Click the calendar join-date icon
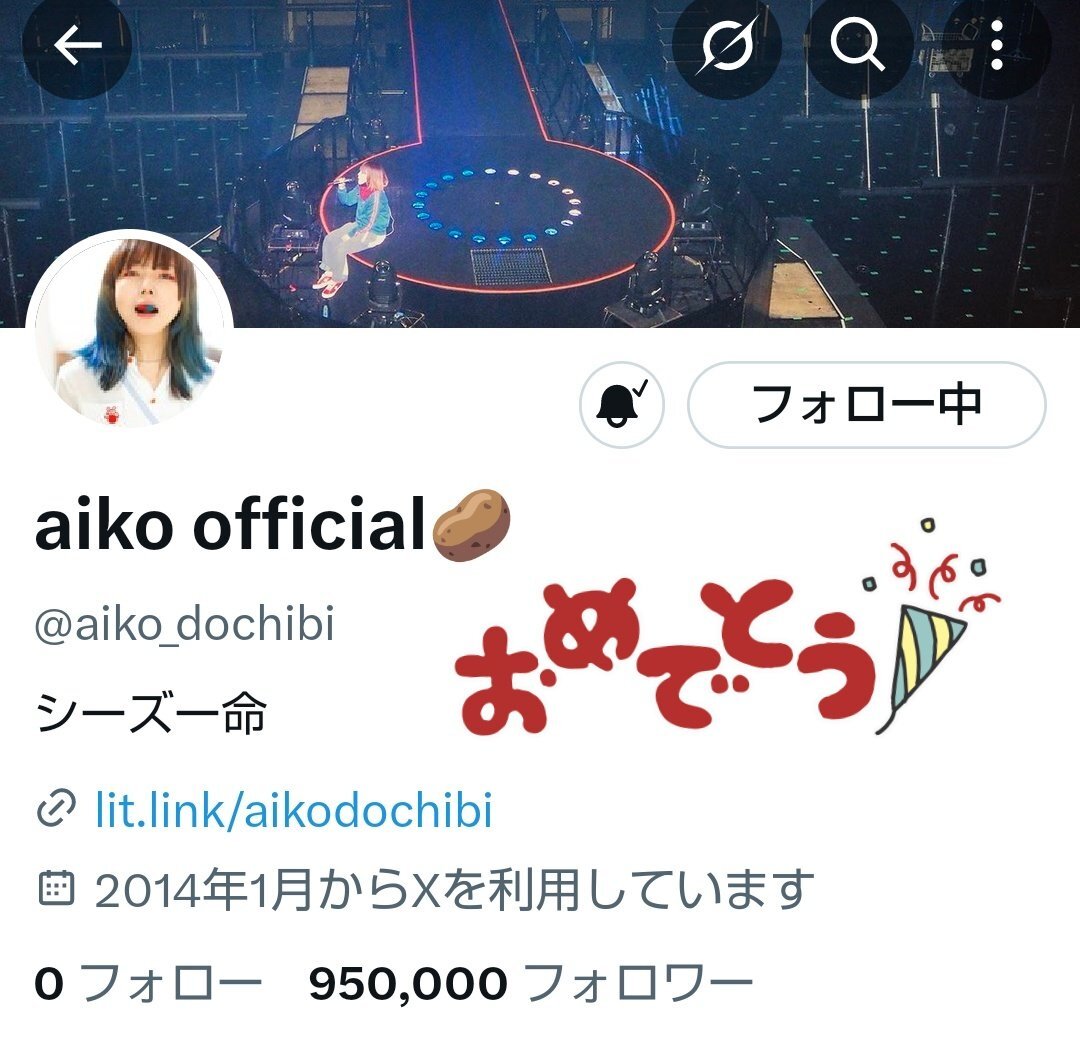 [55, 888]
